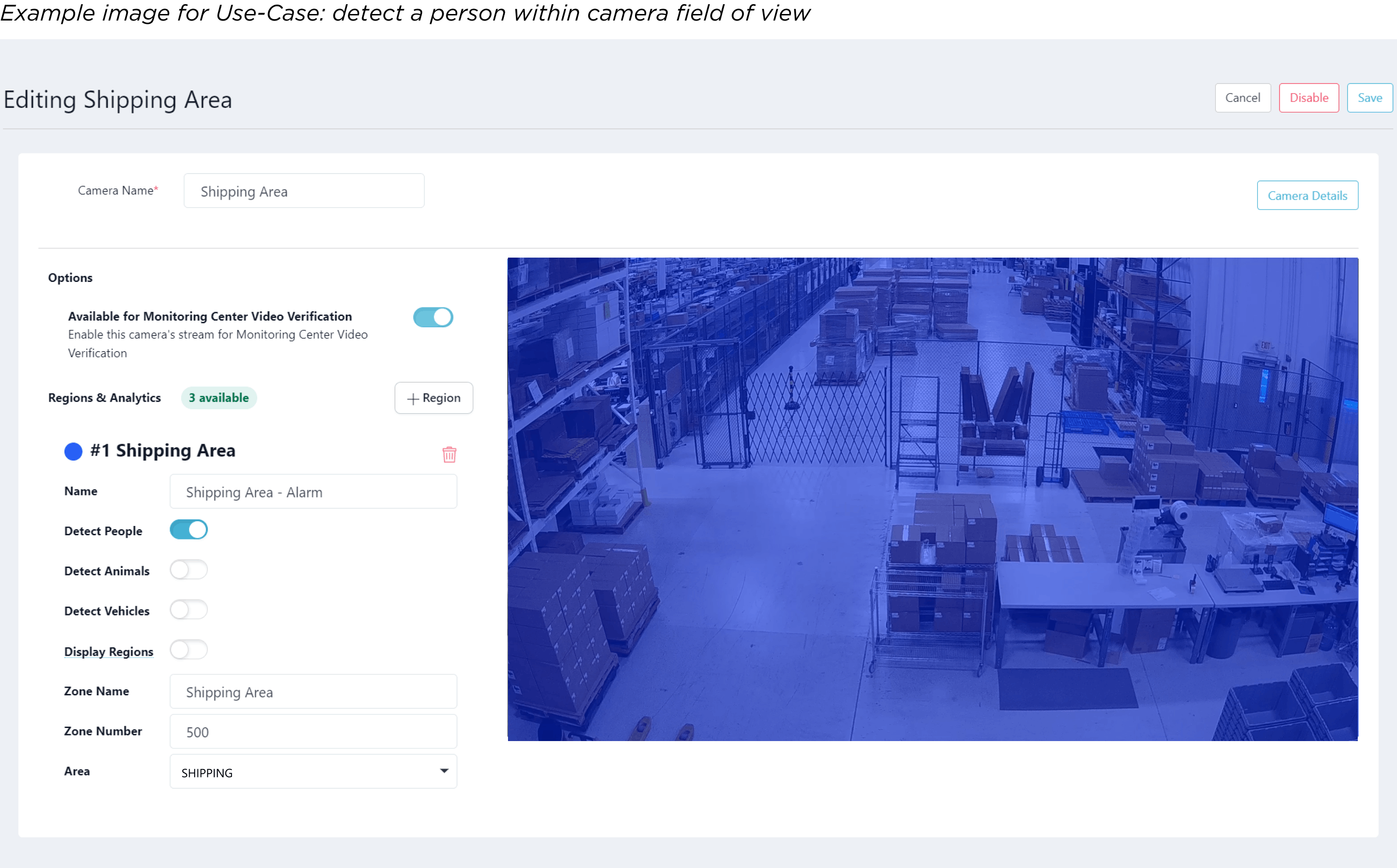The height and width of the screenshot is (868, 1397).
Task: Click the blue region color dot
Action: point(73,451)
